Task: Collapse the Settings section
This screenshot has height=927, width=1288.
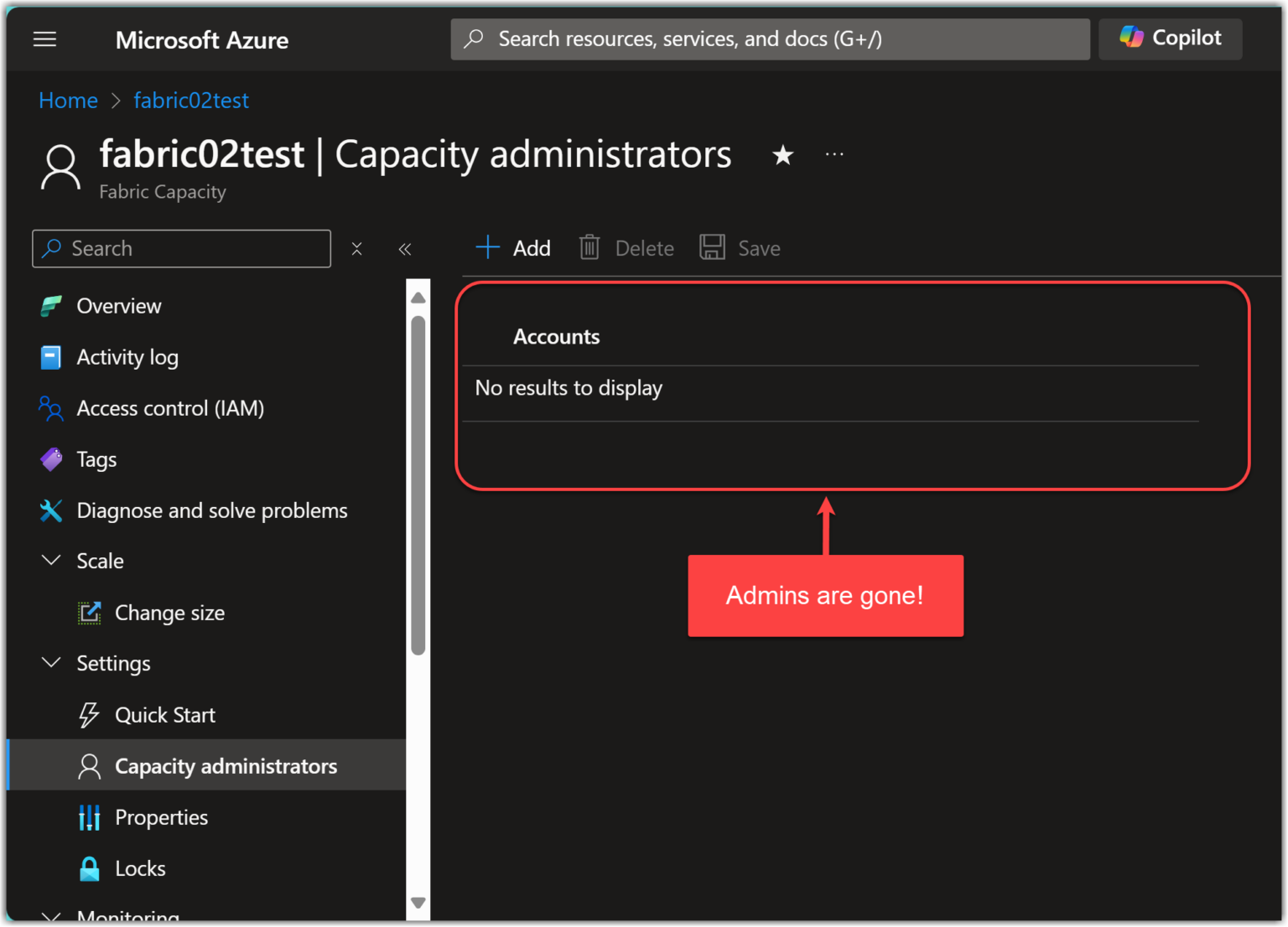Action: pyautogui.click(x=51, y=663)
